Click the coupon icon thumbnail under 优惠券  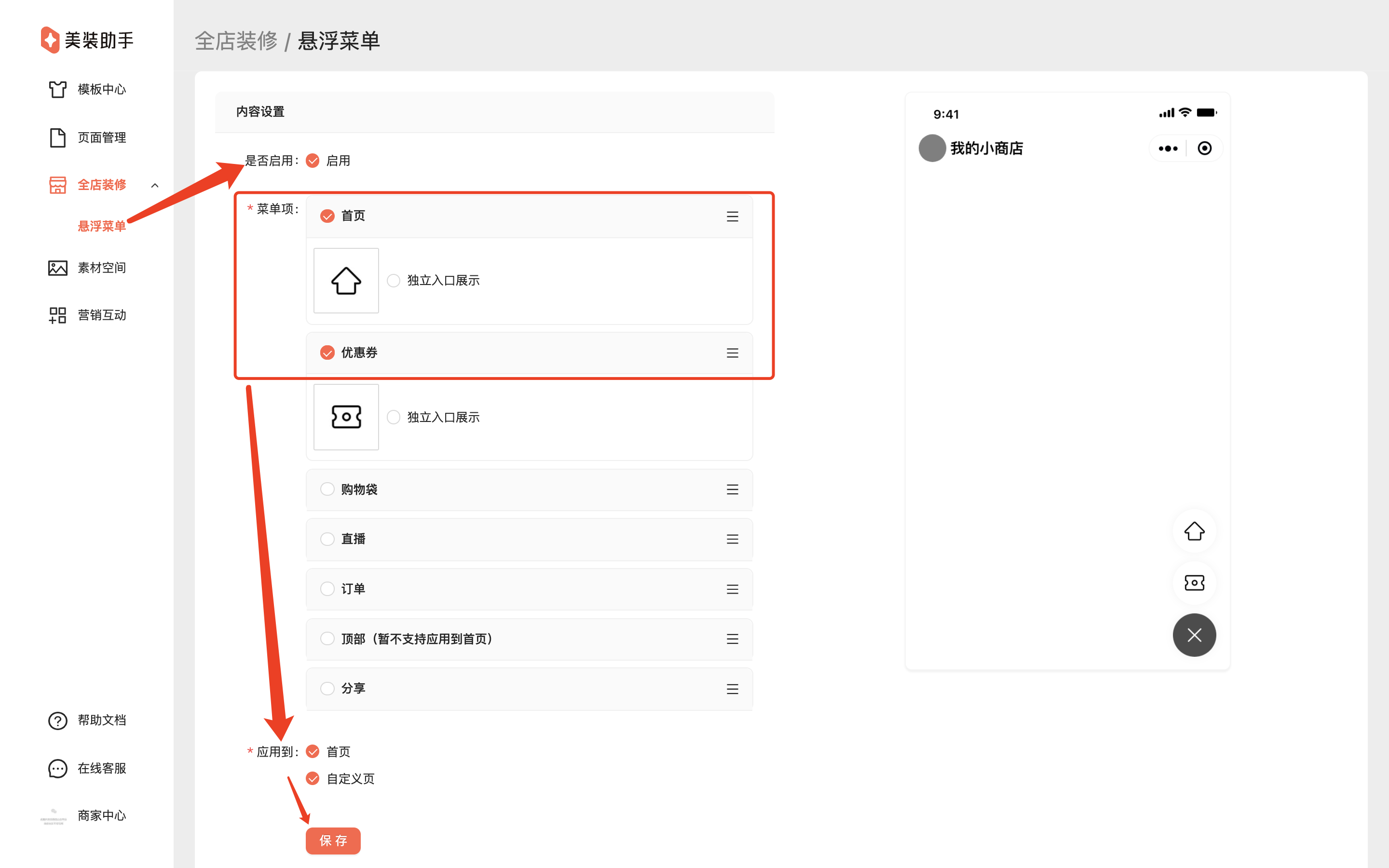[346, 417]
